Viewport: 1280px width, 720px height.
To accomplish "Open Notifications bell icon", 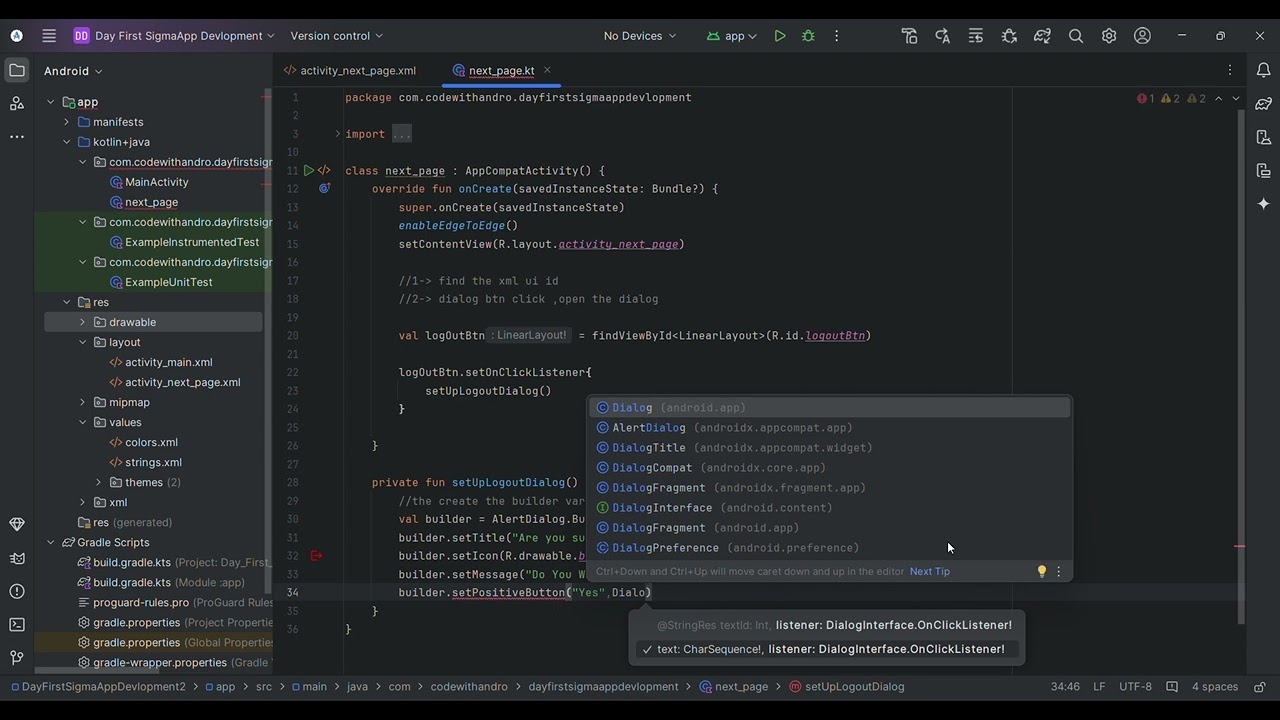I will click(1264, 71).
